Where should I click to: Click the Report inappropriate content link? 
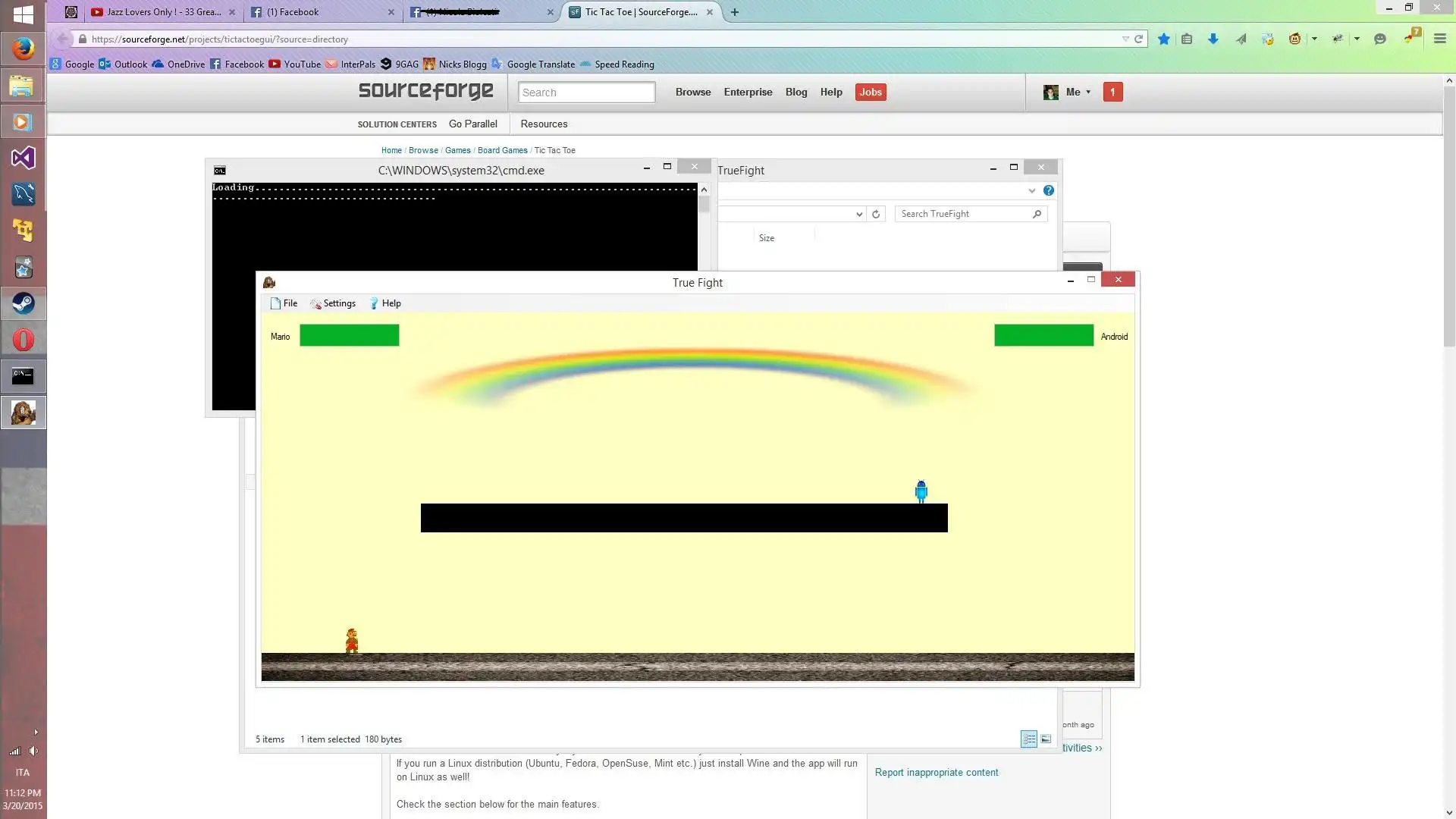936,772
